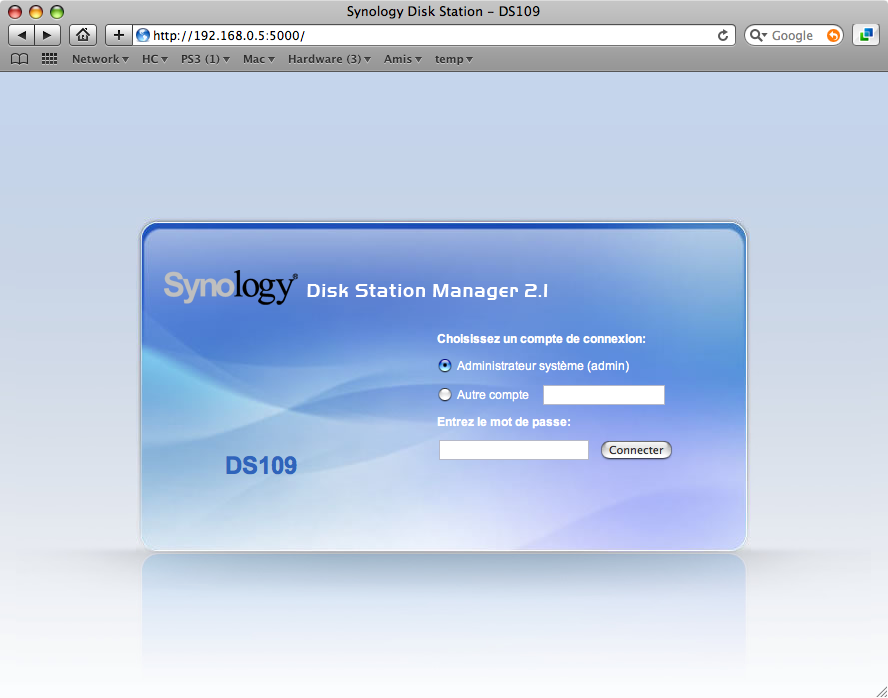Image resolution: width=888 pixels, height=698 pixels.
Task: Click the DS109 model label
Action: pyautogui.click(x=261, y=465)
